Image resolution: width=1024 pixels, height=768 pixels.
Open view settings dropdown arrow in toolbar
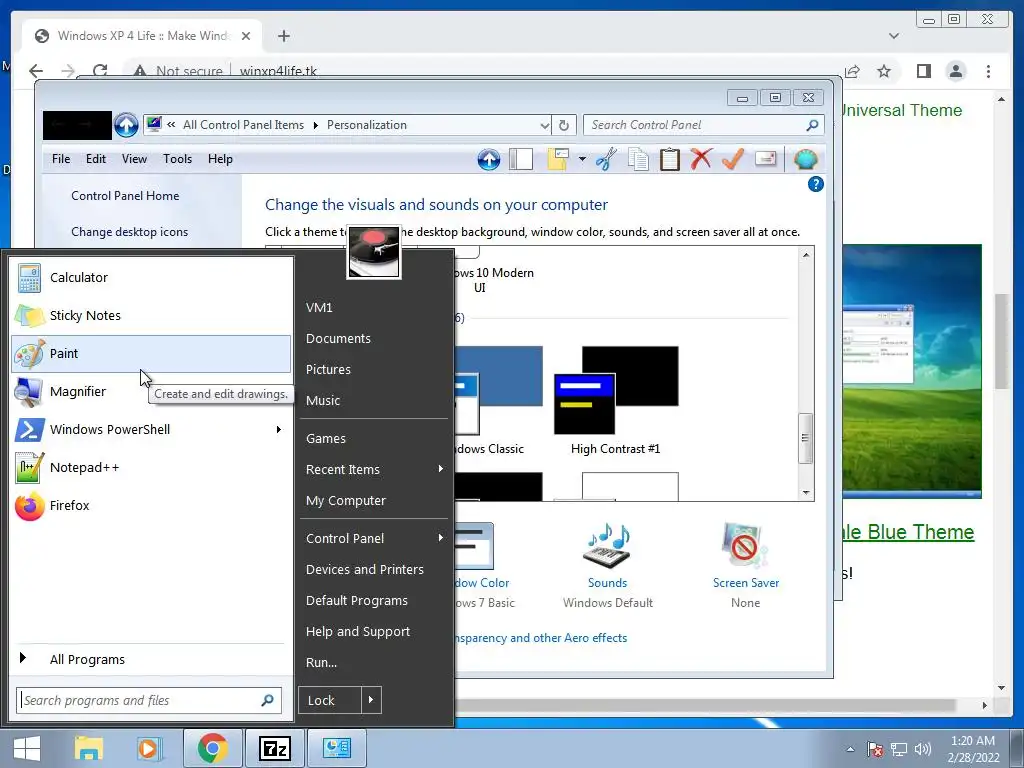(582, 159)
